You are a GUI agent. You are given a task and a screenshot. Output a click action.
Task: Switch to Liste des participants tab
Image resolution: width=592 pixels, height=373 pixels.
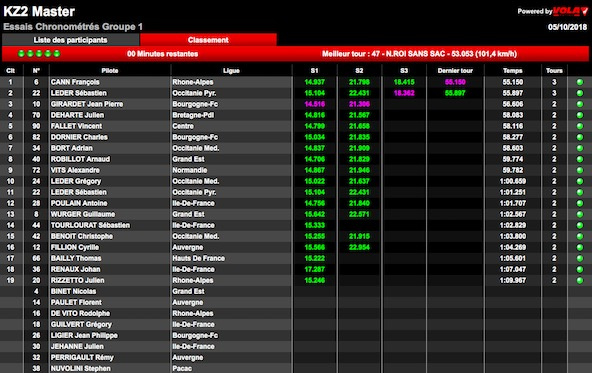(x=71, y=40)
